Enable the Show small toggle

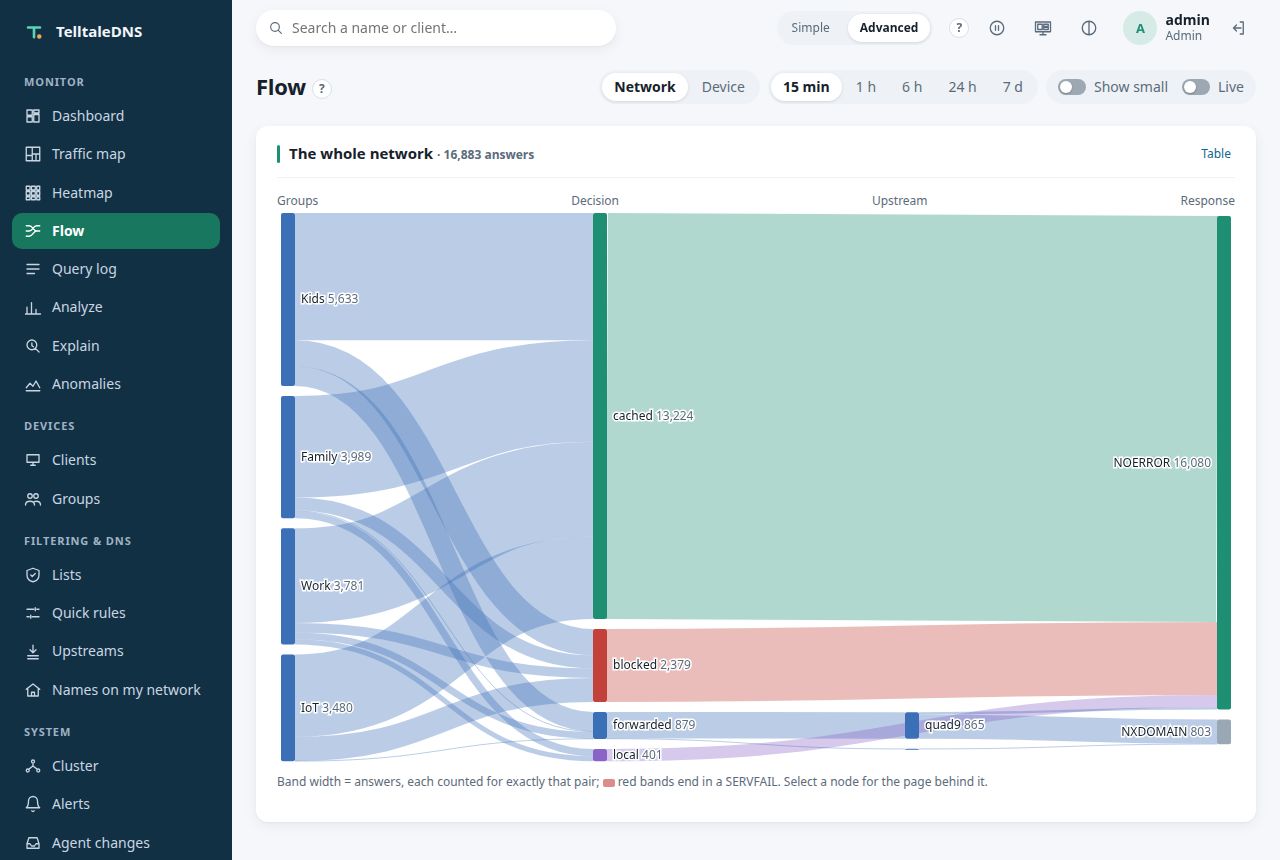point(1072,87)
